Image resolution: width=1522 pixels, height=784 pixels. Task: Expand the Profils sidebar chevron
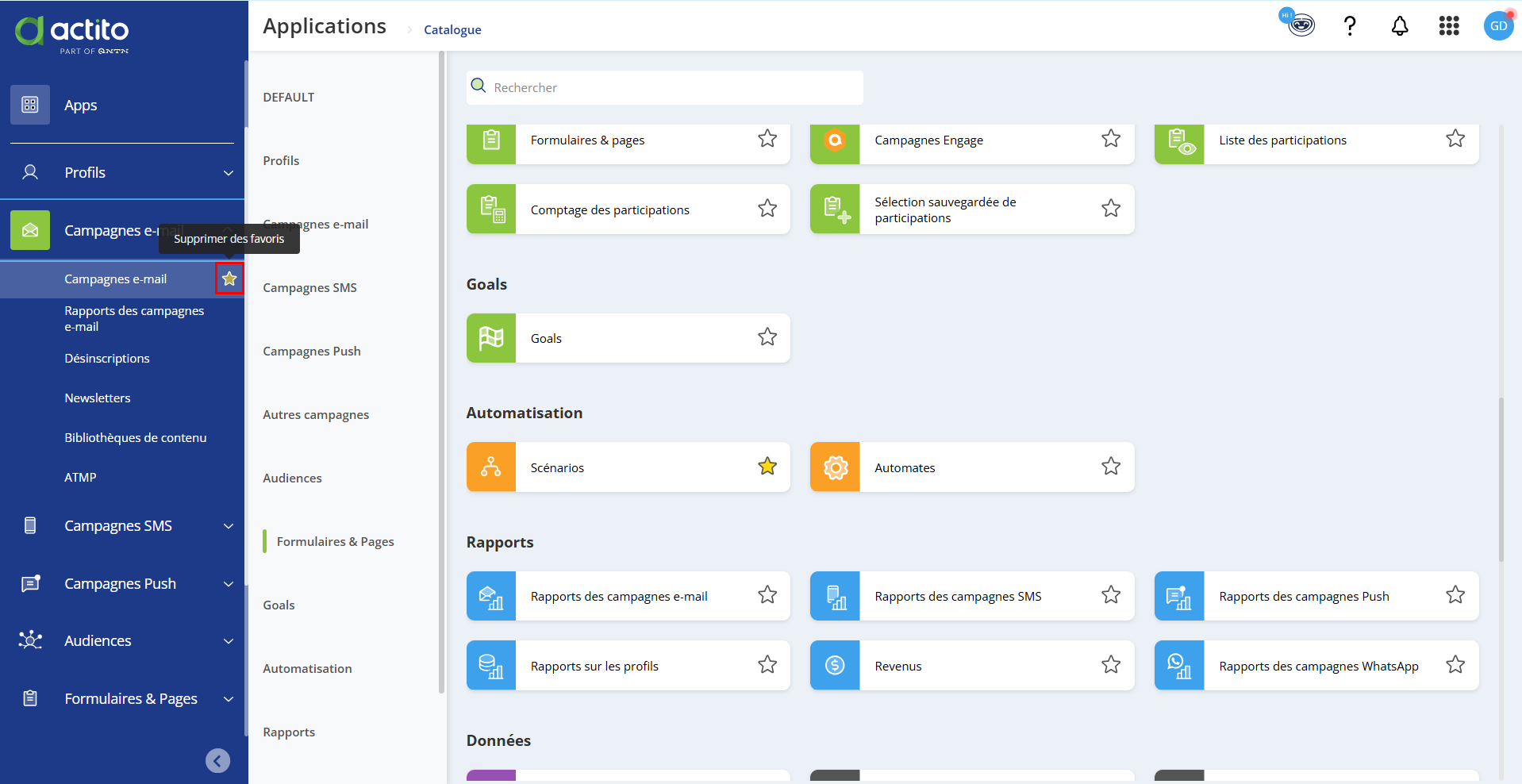(229, 173)
